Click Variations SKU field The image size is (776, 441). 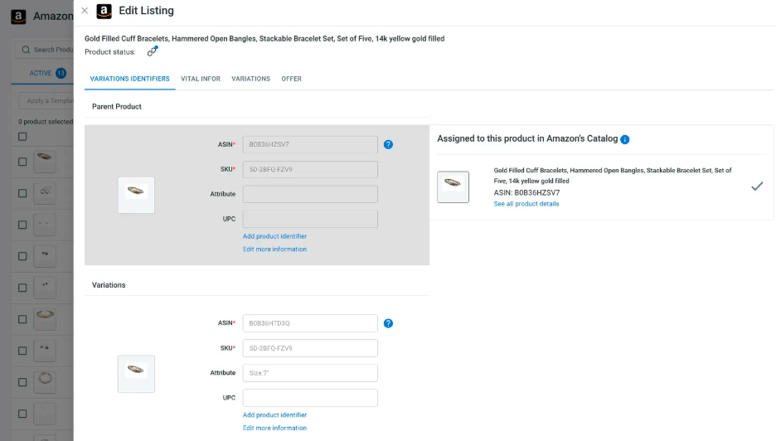pyautogui.click(x=310, y=348)
